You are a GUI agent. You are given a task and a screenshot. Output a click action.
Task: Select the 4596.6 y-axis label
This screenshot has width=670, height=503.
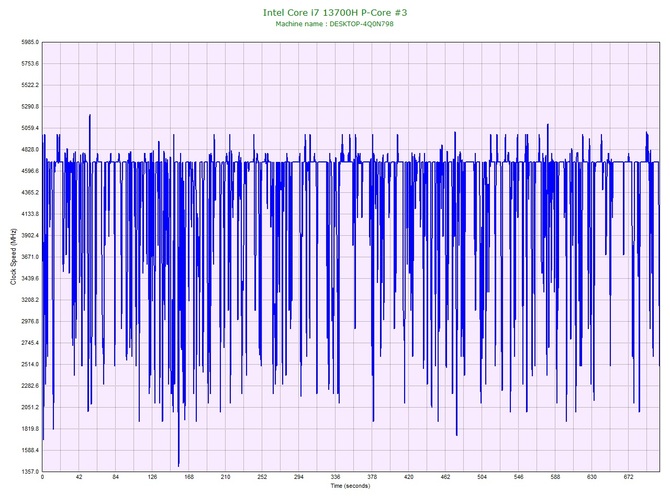pos(30,171)
